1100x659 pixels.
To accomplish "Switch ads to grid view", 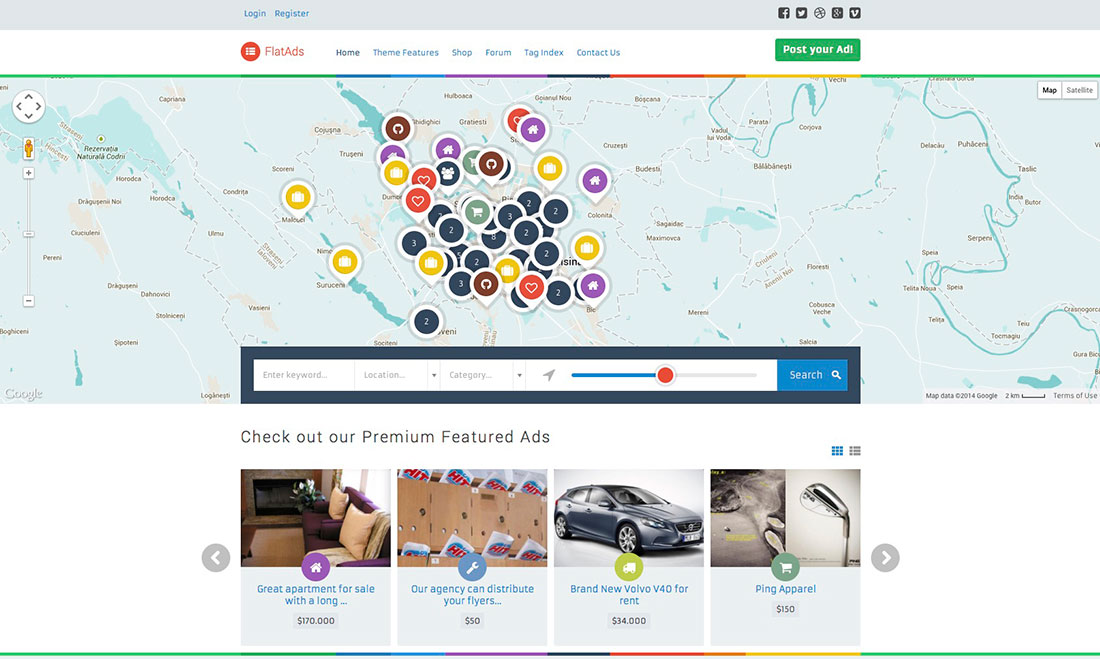I will (x=837, y=450).
